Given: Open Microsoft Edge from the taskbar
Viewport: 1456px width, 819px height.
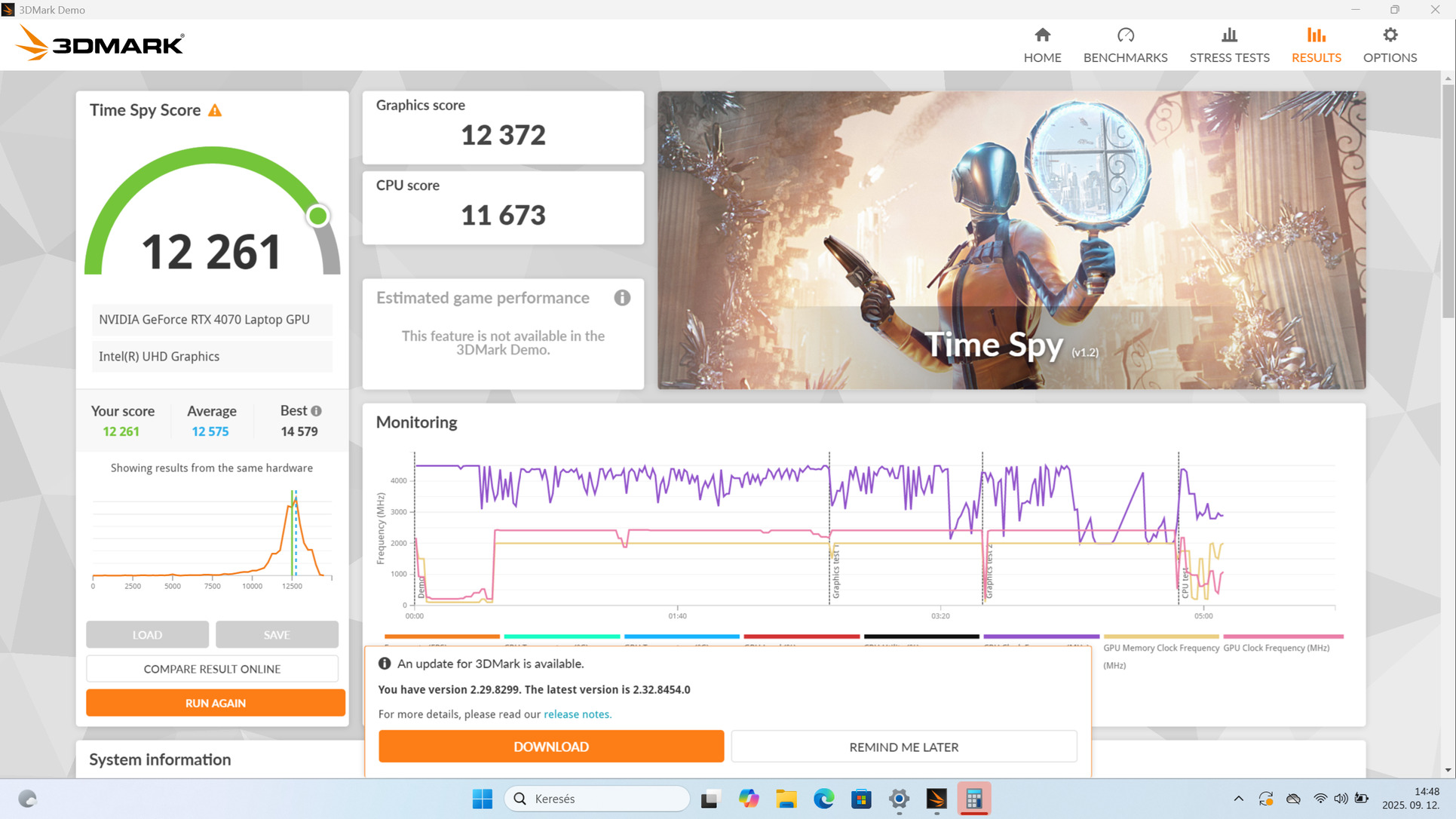Looking at the screenshot, I should 823,799.
